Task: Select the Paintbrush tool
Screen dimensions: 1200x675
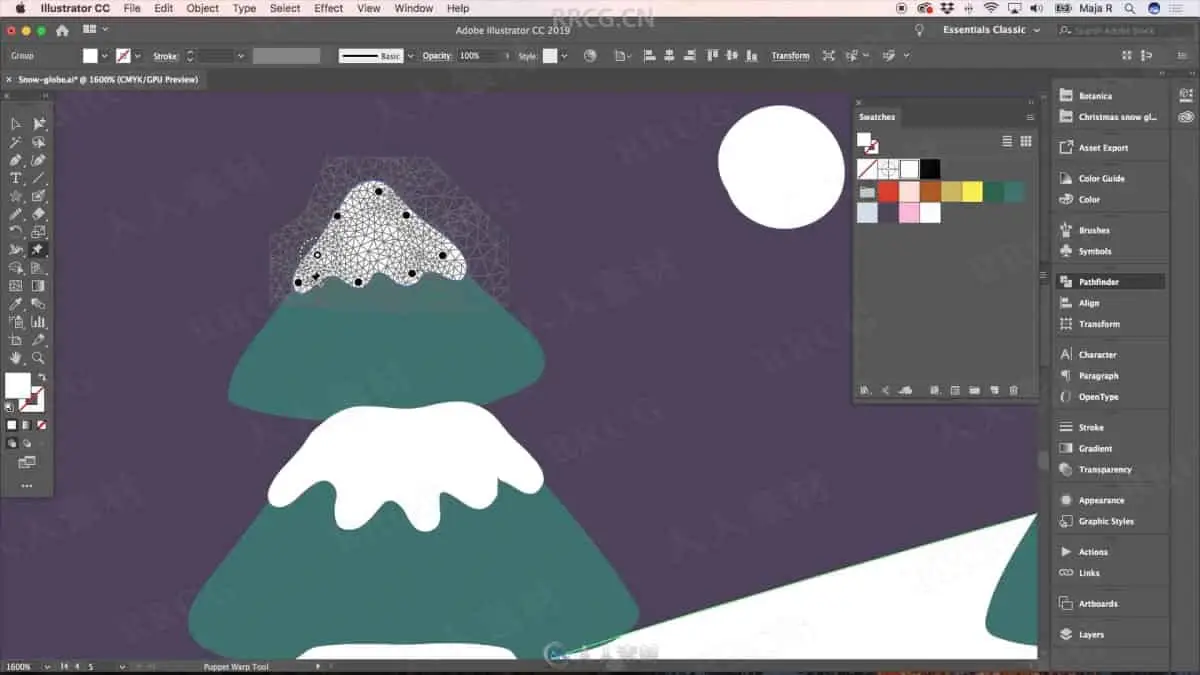Action: click(x=38, y=196)
